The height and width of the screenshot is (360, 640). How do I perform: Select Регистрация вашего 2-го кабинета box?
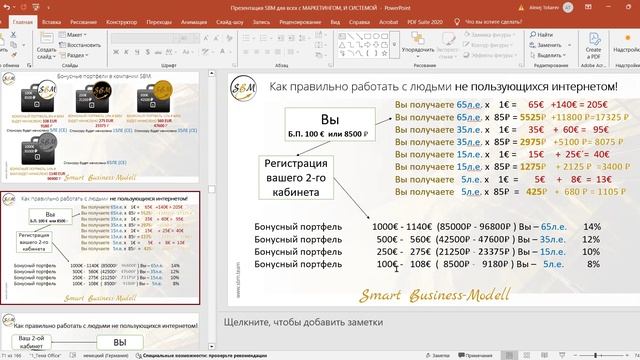(296, 178)
